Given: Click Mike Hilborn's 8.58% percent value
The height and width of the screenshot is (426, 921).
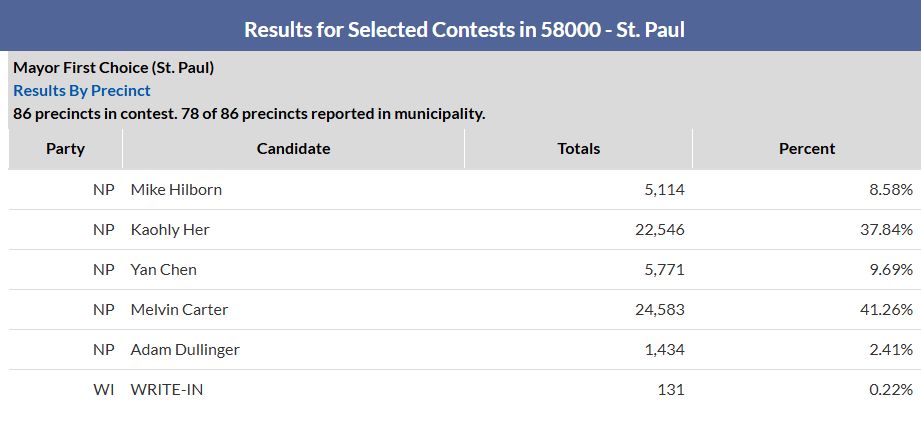Looking at the screenshot, I should coord(888,189).
